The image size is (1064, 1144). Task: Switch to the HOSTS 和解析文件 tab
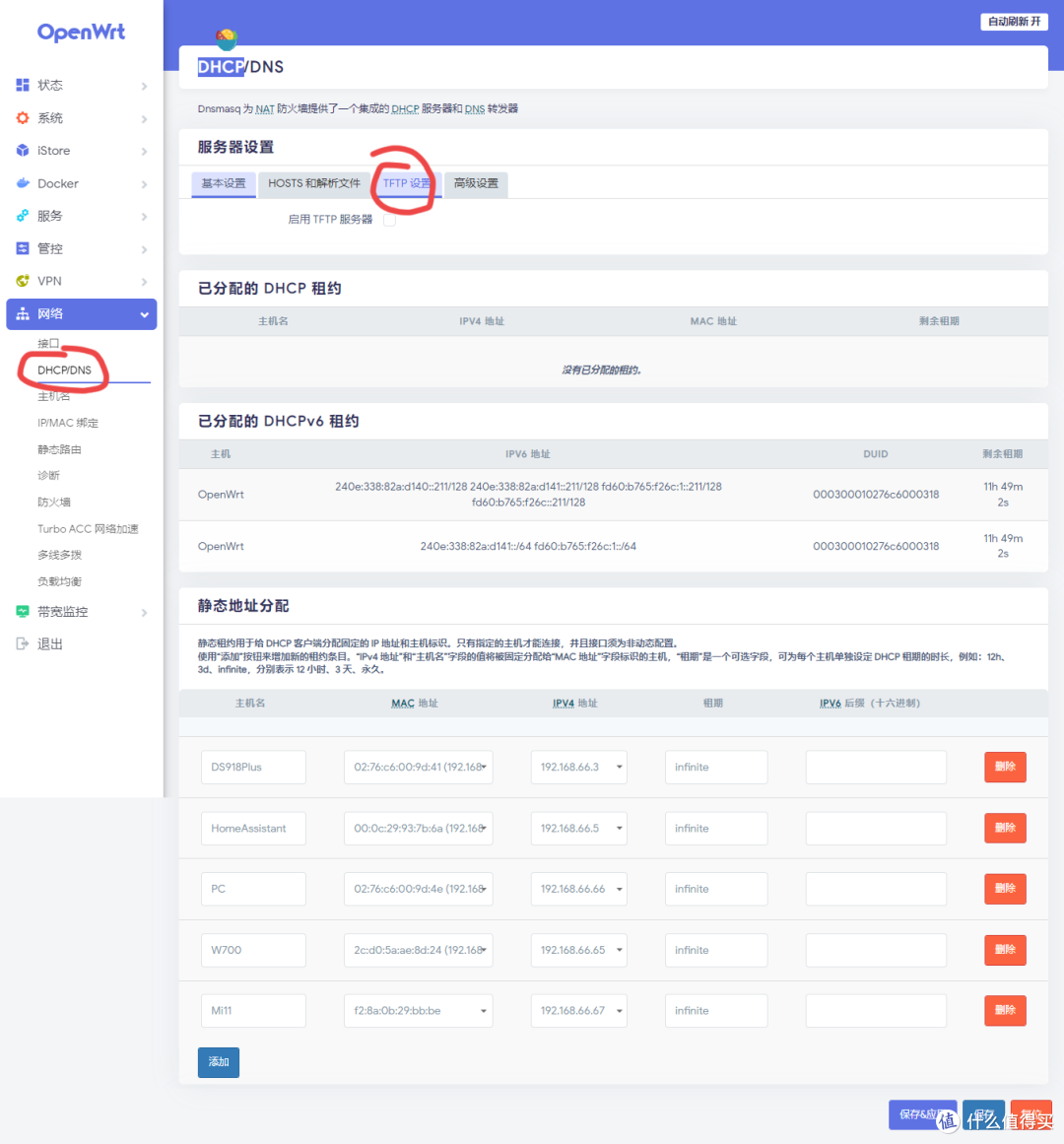point(313,184)
